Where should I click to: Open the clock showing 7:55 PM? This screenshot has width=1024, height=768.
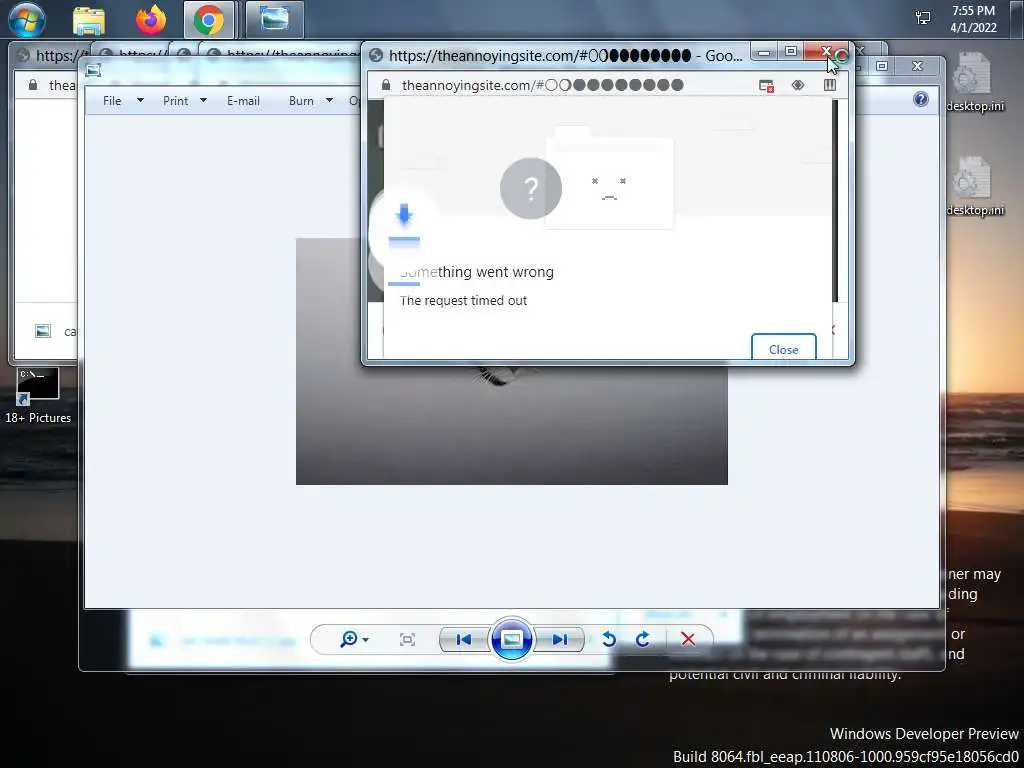[973, 19]
